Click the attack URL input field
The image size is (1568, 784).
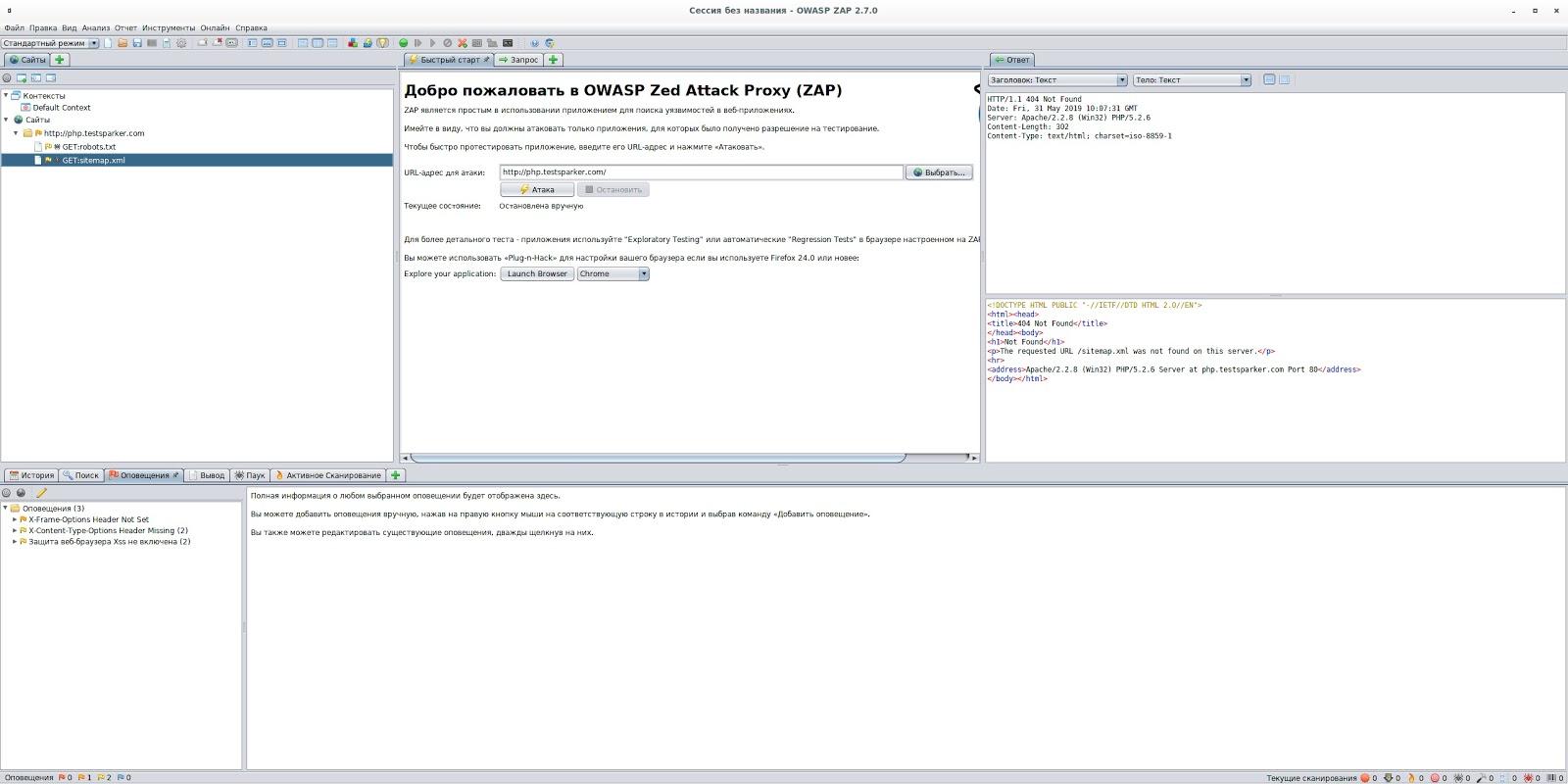[x=701, y=172]
